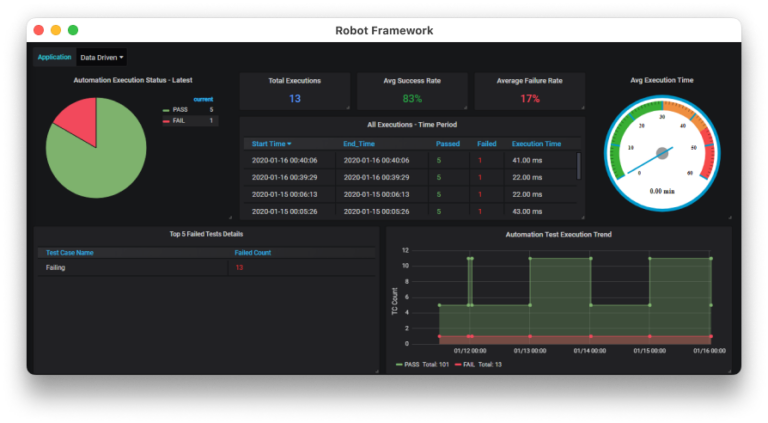Viewport: 768px width, 423px height.
Task: Click Test Case Name column header
Action: (x=70, y=253)
